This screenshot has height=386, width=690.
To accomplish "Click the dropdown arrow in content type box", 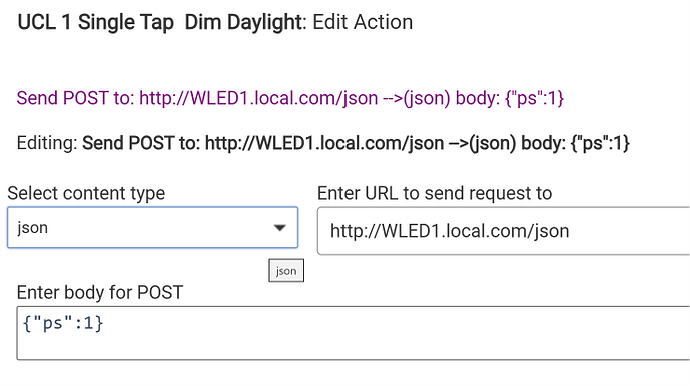I will [x=279, y=228].
